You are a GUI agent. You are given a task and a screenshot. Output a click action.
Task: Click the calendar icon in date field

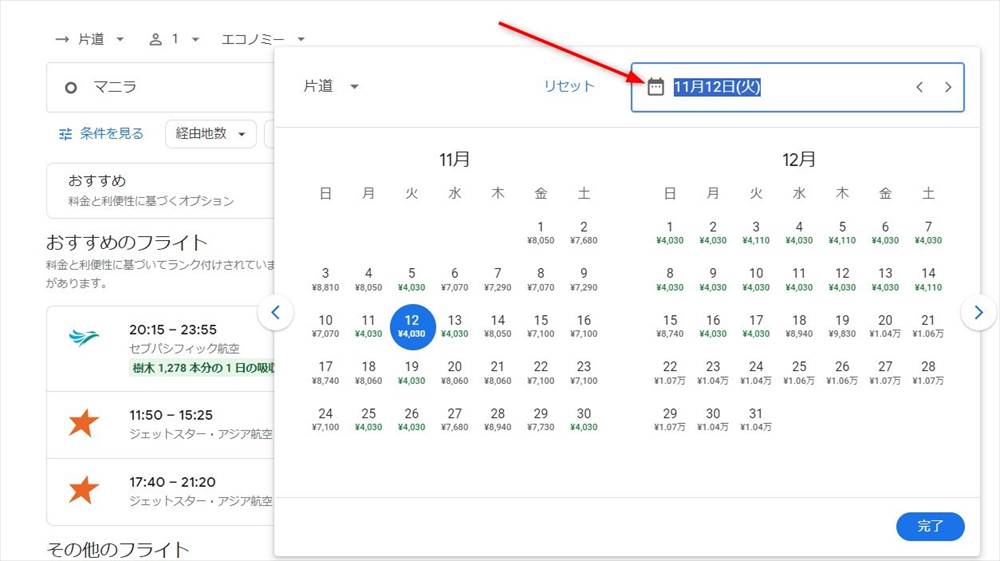656,87
